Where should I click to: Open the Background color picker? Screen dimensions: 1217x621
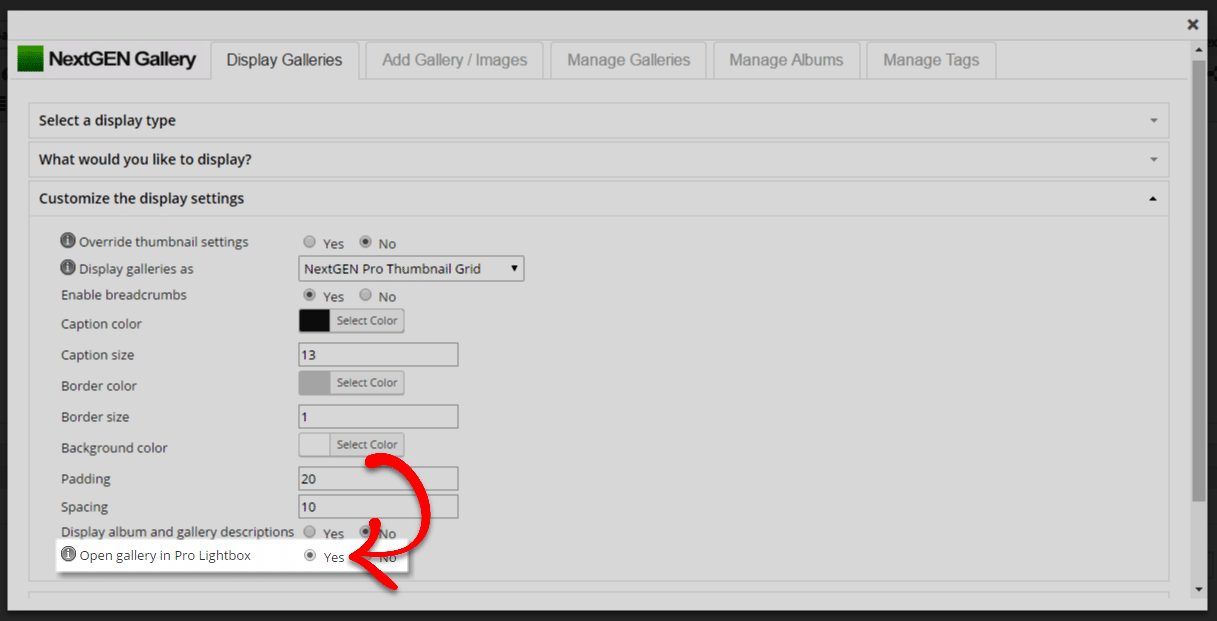point(351,445)
